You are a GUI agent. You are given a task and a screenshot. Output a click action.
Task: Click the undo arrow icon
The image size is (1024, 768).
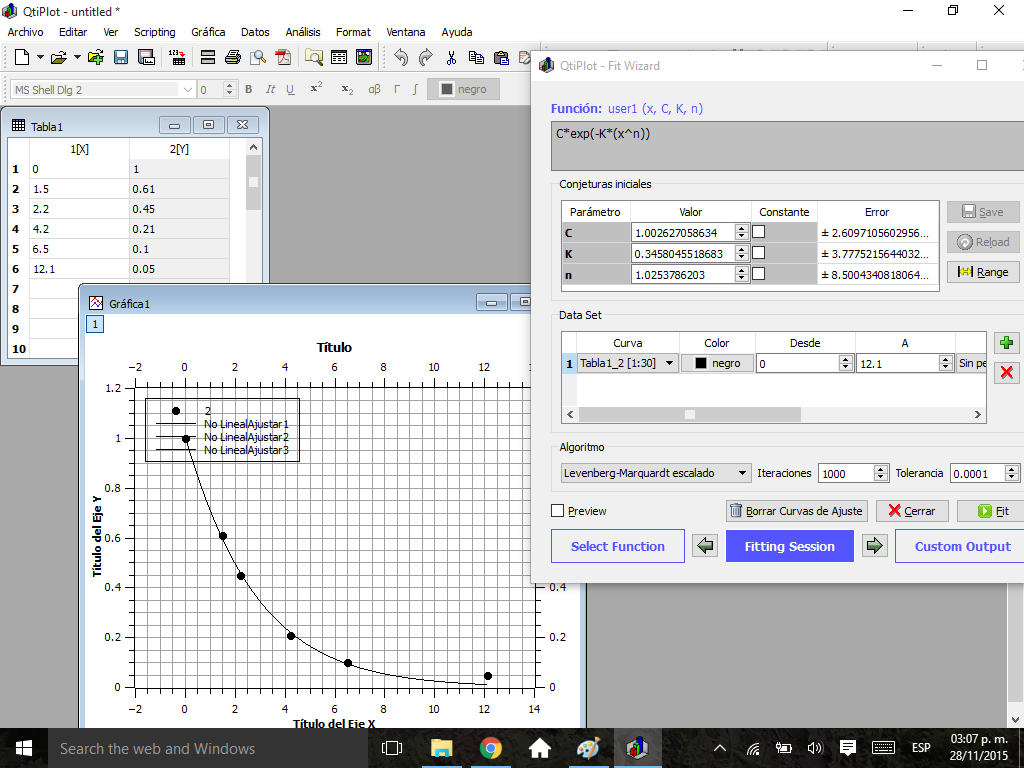pyautogui.click(x=401, y=57)
